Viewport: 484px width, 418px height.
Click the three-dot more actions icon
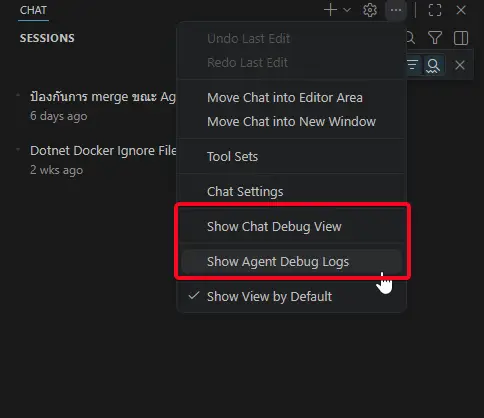click(x=396, y=10)
